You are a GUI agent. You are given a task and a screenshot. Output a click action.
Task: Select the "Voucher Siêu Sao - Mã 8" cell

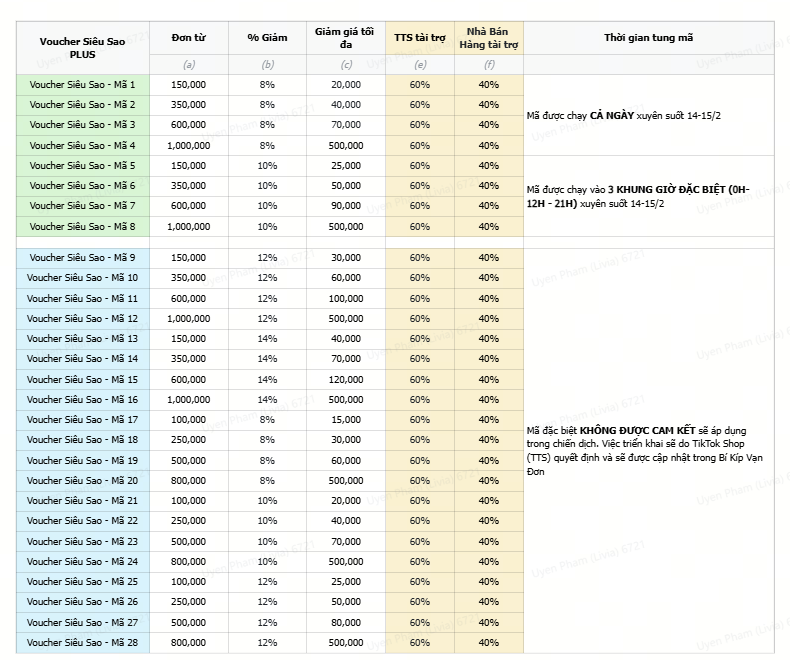82,226
